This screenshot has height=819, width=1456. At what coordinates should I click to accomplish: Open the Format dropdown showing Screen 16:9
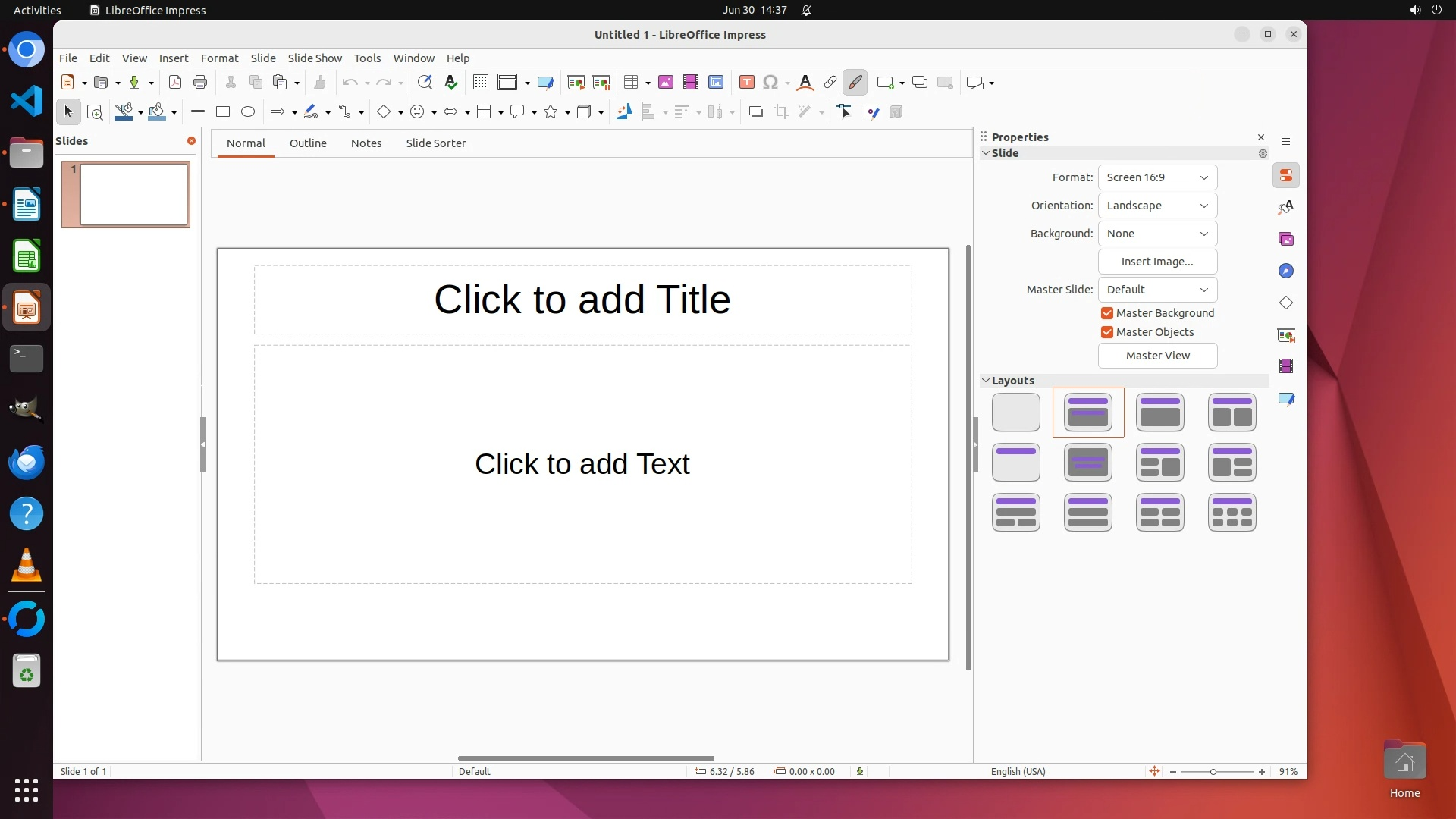point(1157,177)
